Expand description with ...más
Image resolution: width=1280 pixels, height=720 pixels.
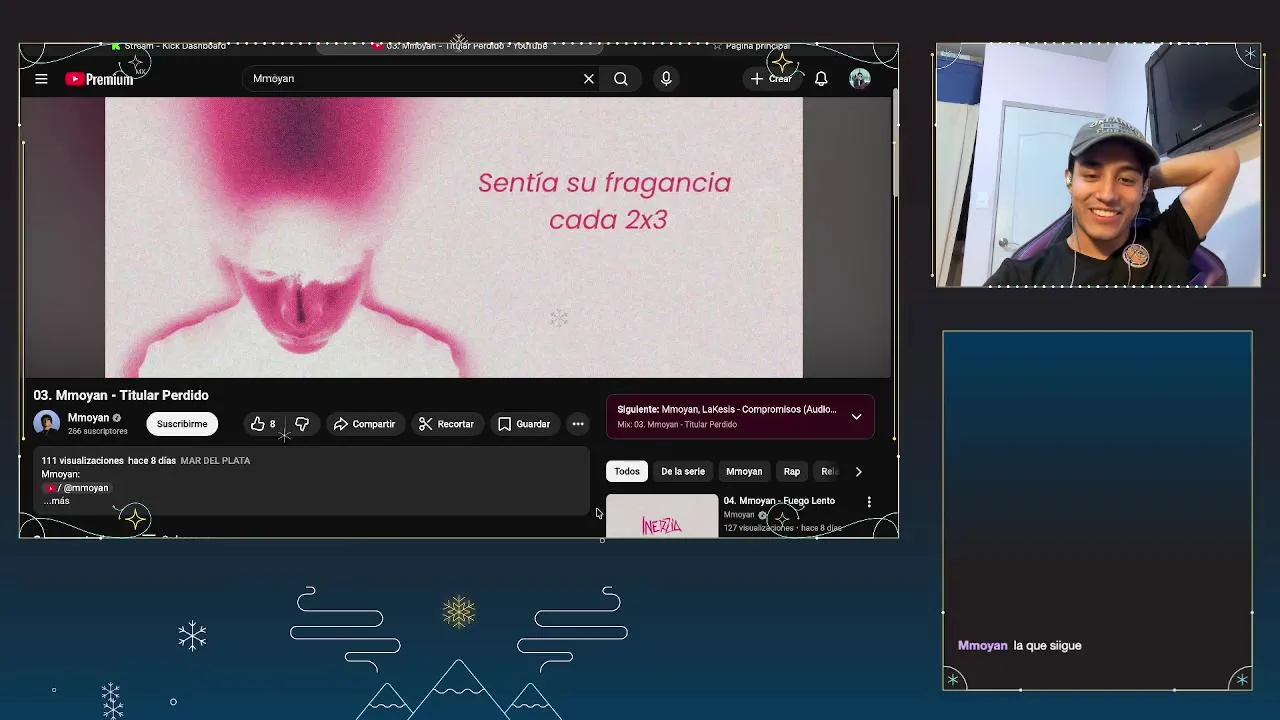pos(57,501)
